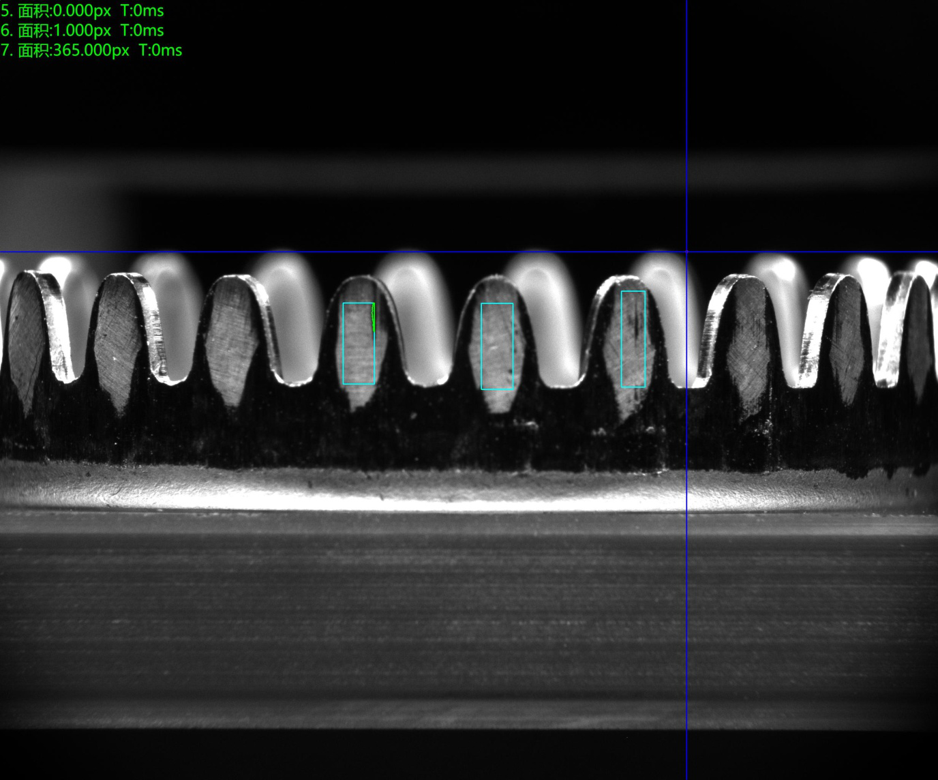Screen dimensions: 938x780
Task: Click the gear tooth just right of the vertical blue line
Action: click(x=742, y=340)
